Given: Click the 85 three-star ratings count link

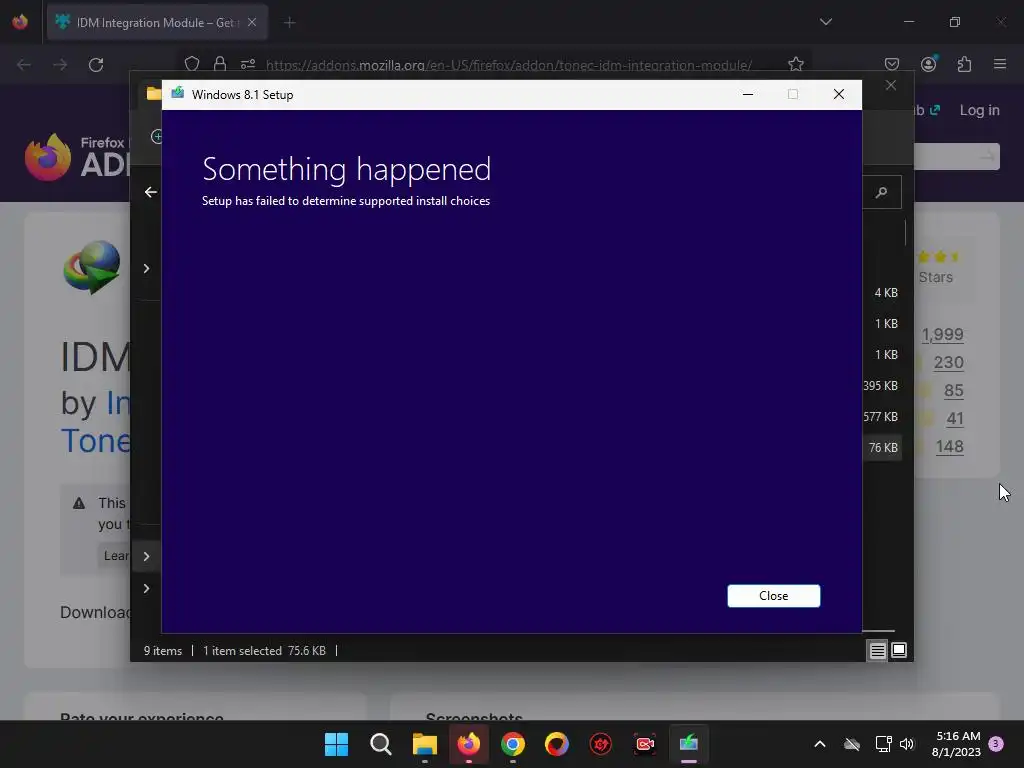Looking at the screenshot, I should (x=953, y=391).
